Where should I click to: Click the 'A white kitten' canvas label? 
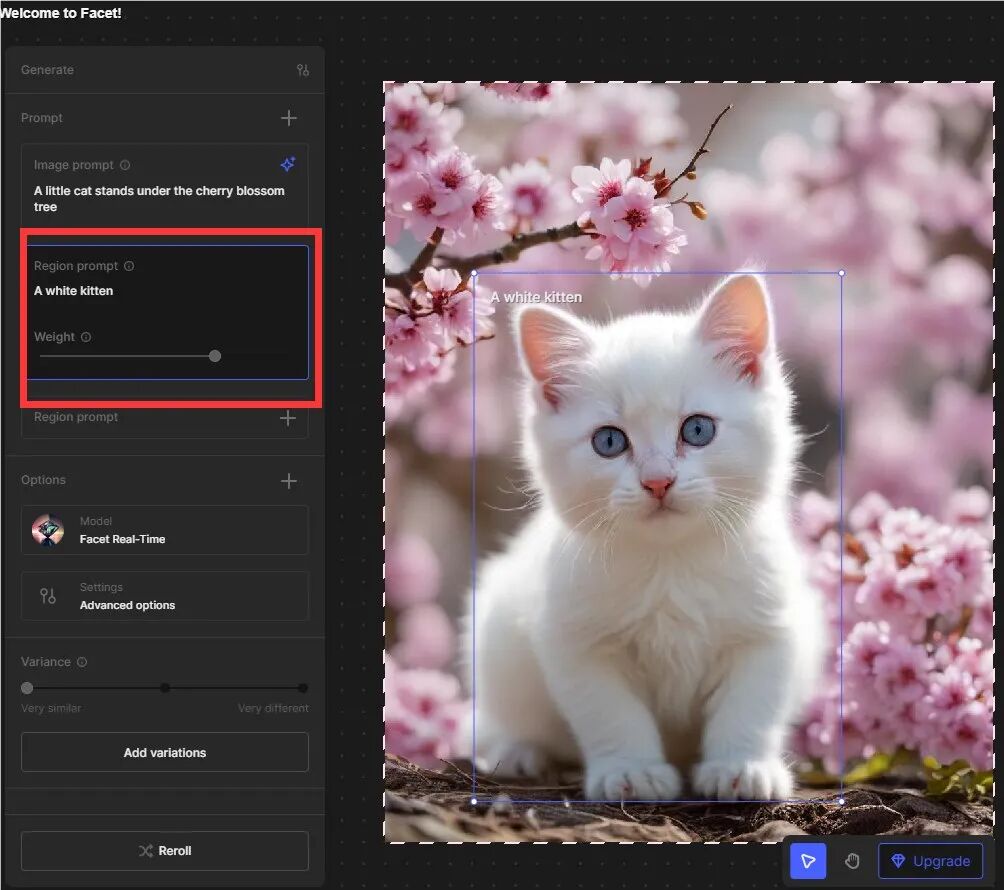537,297
